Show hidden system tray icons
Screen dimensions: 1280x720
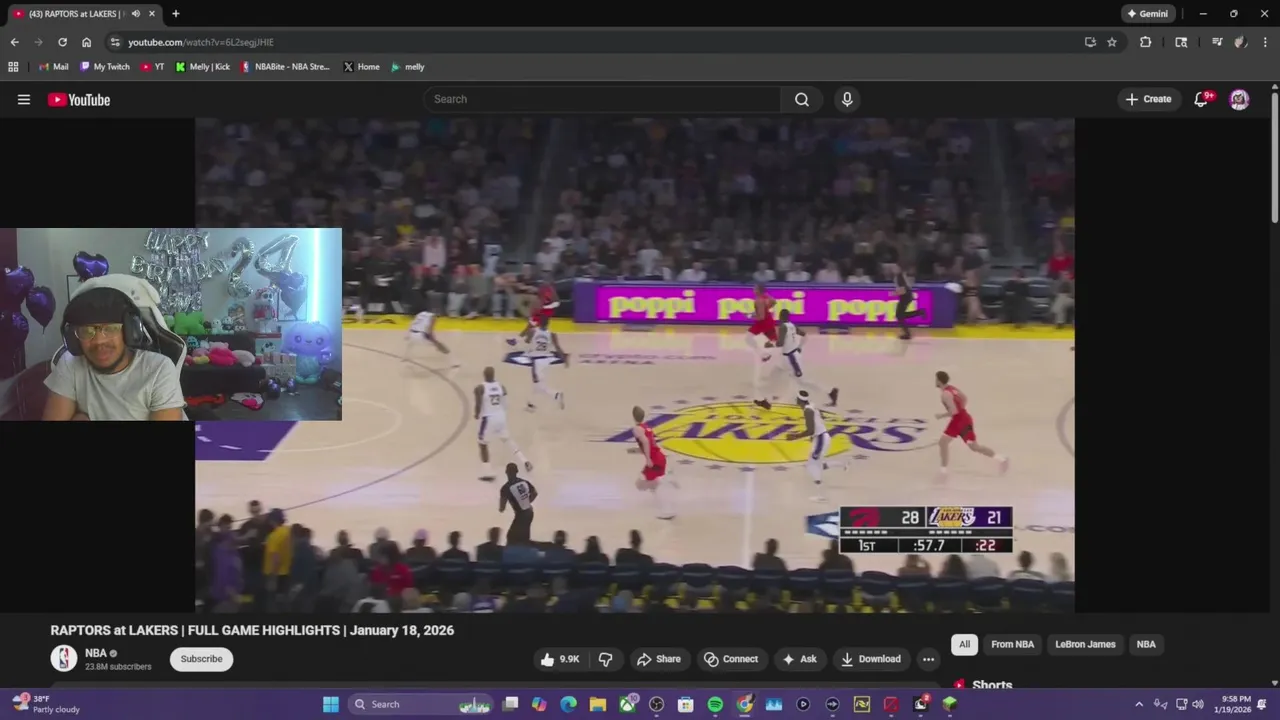pyautogui.click(x=1138, y=704)
